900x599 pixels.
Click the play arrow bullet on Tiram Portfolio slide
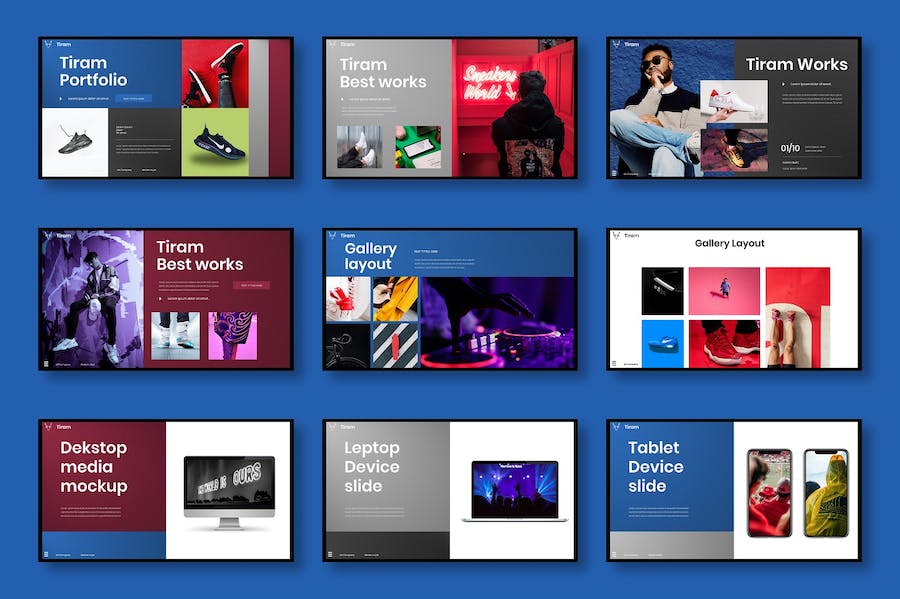(61, 98)
